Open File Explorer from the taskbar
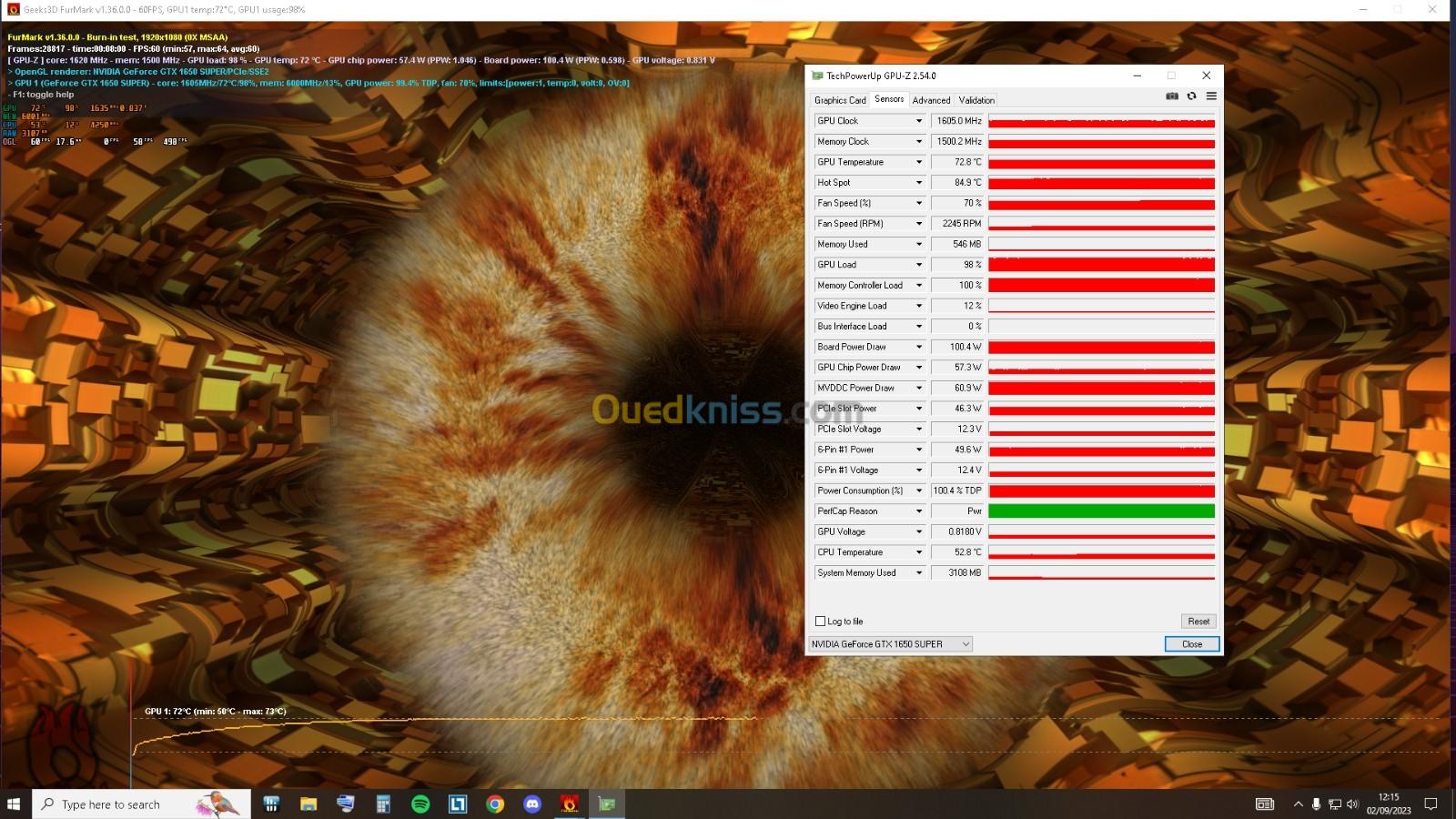The height and width of the screenshot is (819, 1456). 308,804
